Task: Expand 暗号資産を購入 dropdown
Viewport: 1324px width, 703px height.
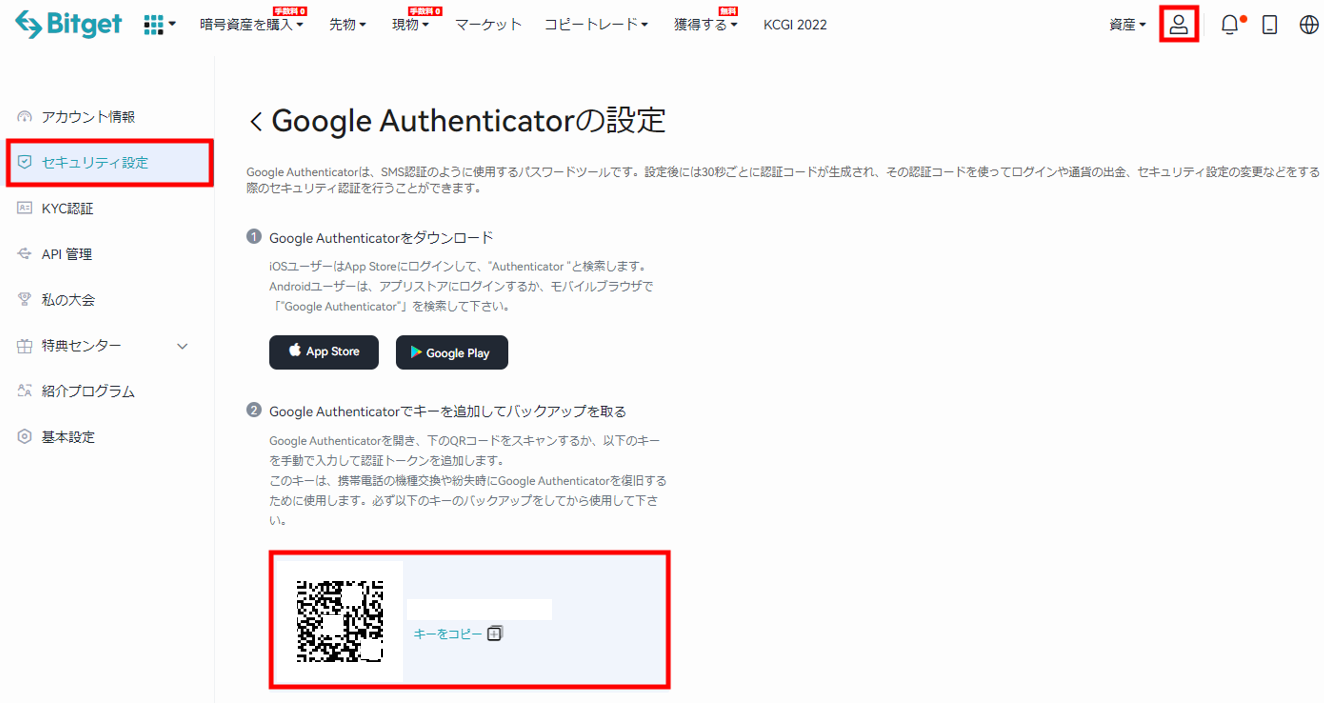Action: coord(252,25)
